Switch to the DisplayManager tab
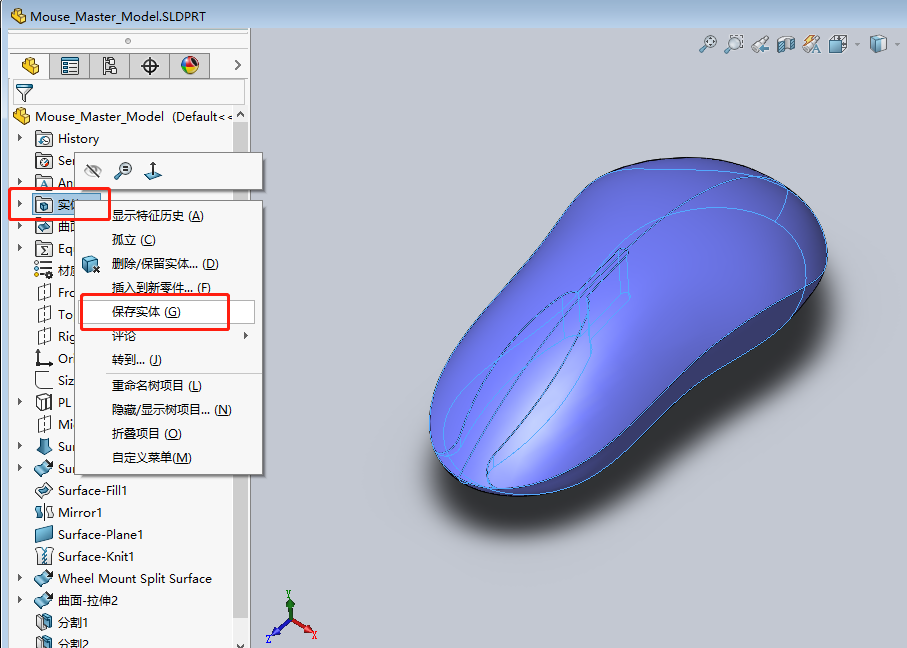Viewport: 907px width, 648px height. click(x=189, y=65)
